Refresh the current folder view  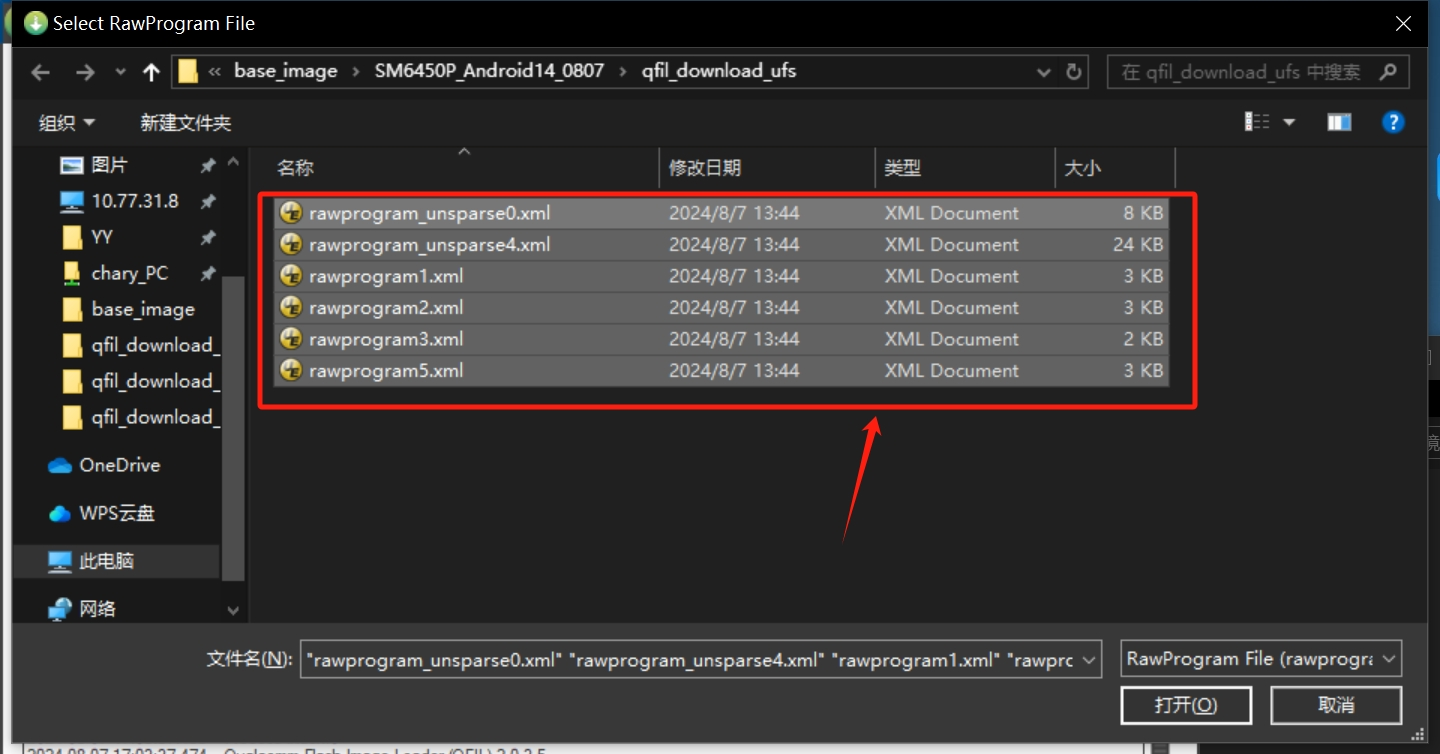1074,72
